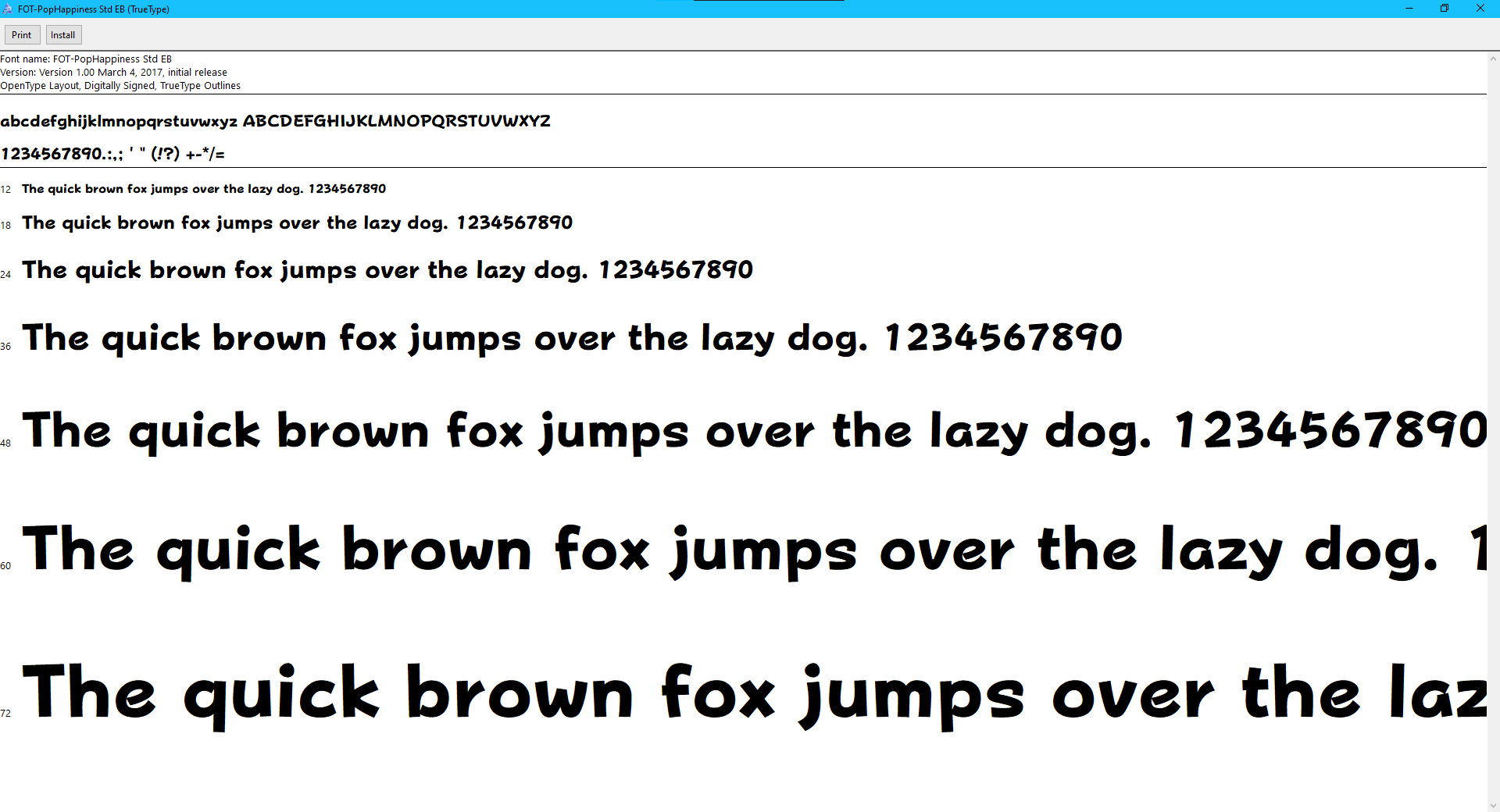The image size is (1500, 812).
Task: Click the 12pt quick brown fox sample
Action: coord(204,189)
